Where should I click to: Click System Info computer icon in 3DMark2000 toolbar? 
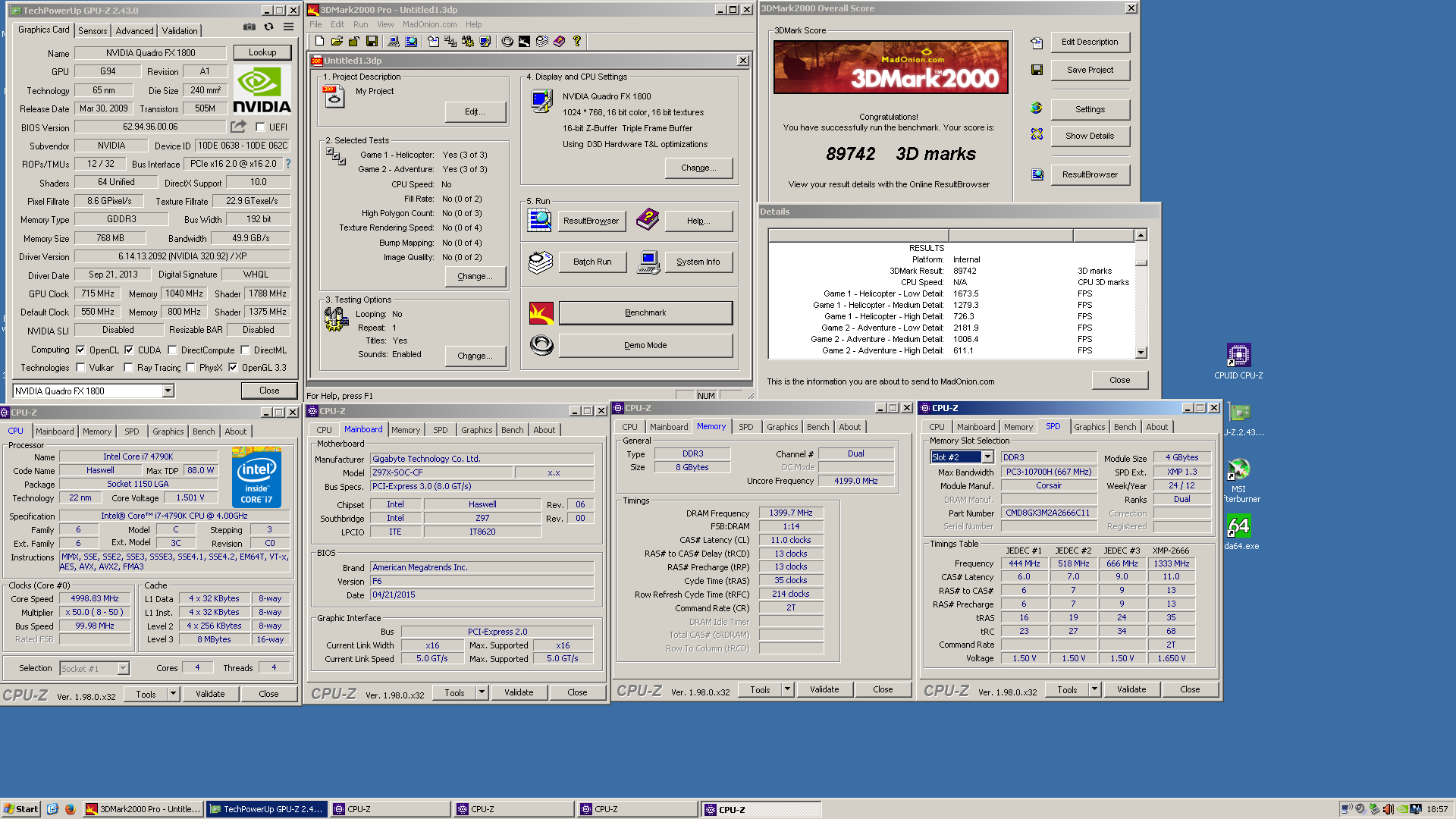click(x=394, y=41)
